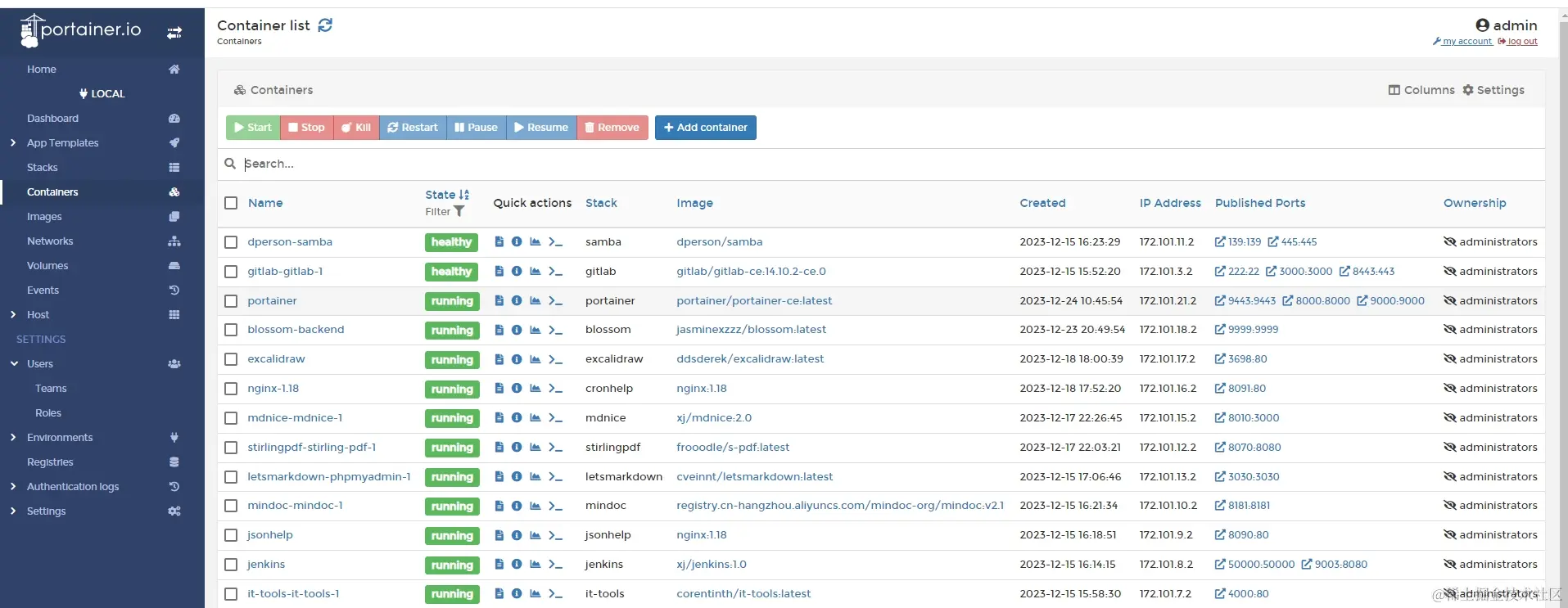The width and height of the screenshot is (1568, 608).
Task: Collapse the Users sidebar section
Action: 13,364
